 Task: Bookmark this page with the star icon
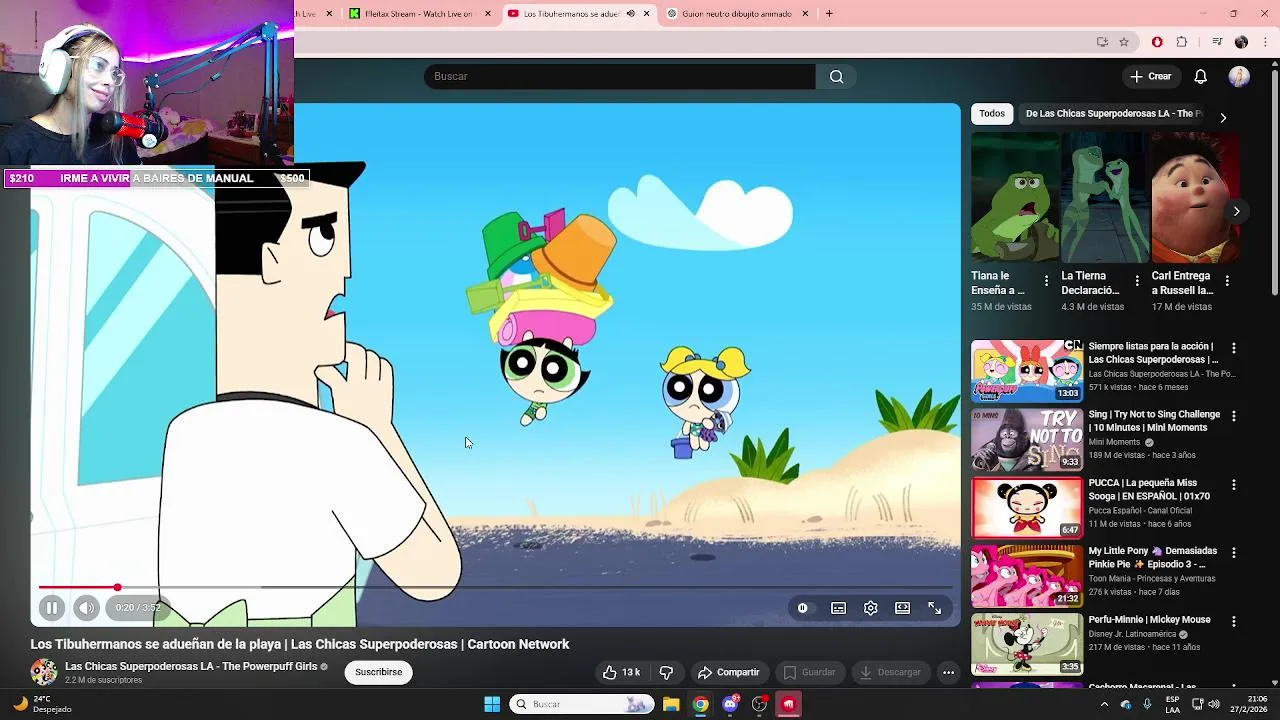[1124, 42]
